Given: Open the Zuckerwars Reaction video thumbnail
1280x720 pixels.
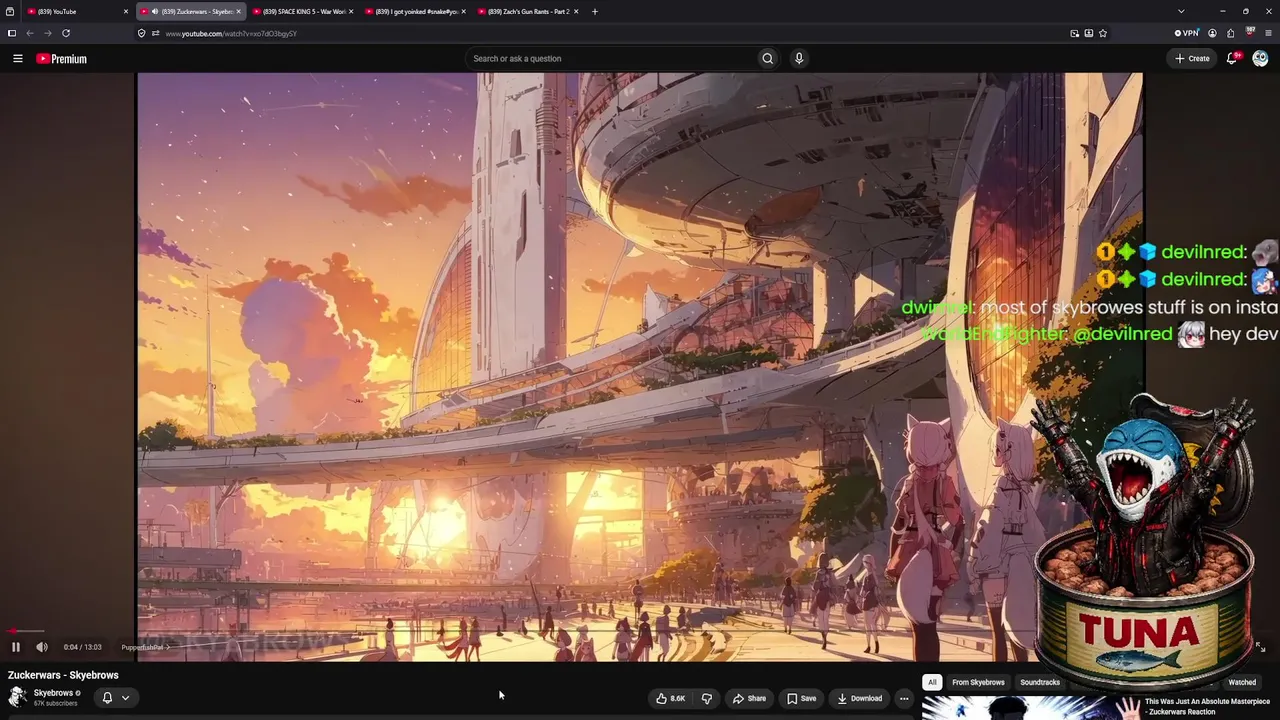Looking at the screenshot, I should 1030,708.
